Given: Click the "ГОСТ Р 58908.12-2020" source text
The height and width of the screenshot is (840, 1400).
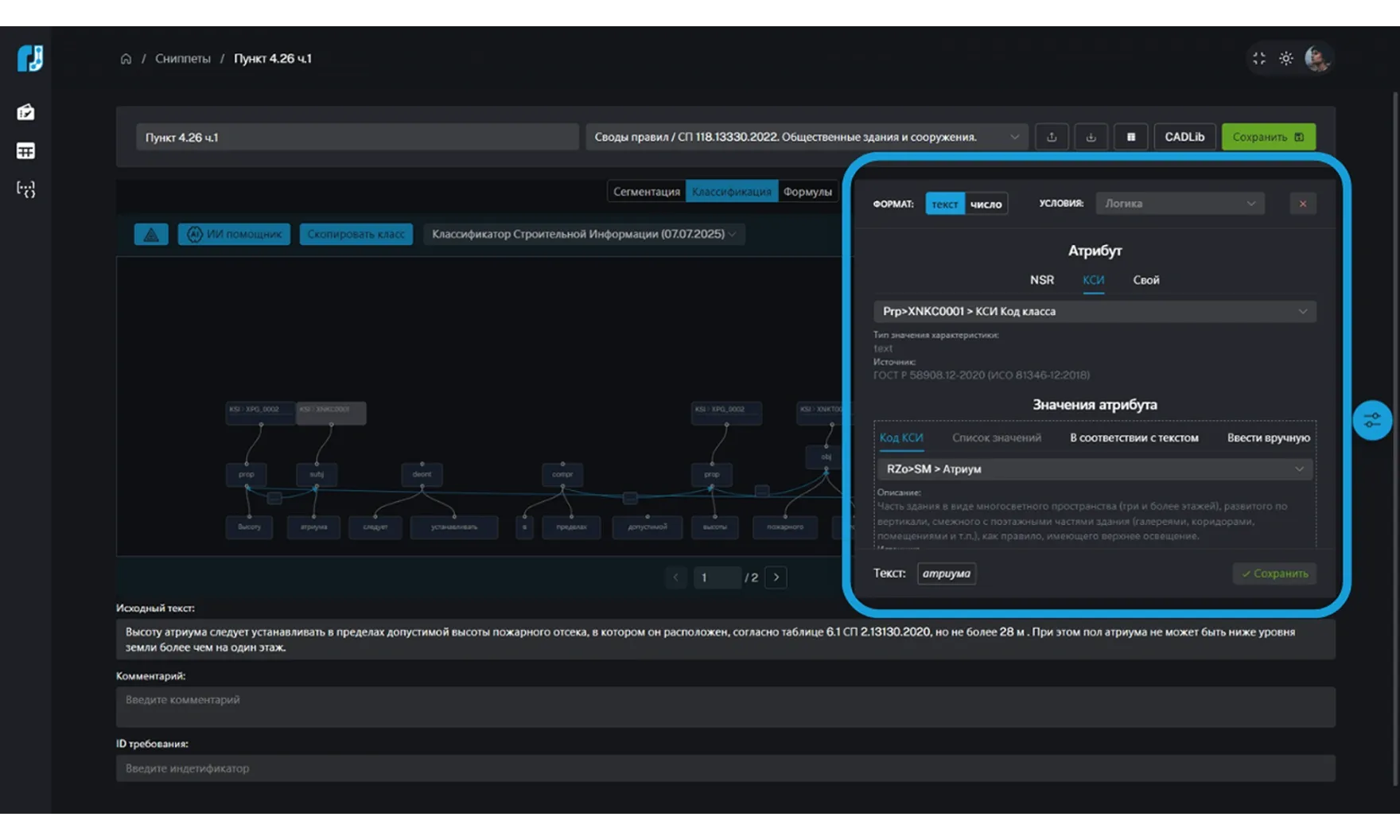Looking at the screenshot, I should click(982, 375).
